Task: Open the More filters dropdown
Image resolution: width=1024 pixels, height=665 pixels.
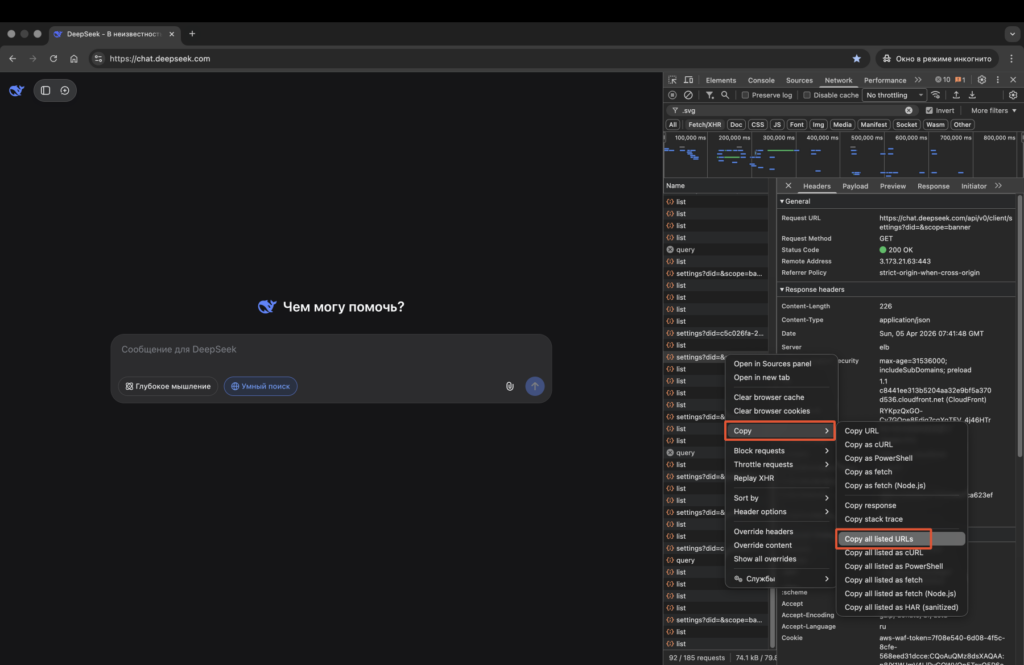Action: tap(993, 110)
